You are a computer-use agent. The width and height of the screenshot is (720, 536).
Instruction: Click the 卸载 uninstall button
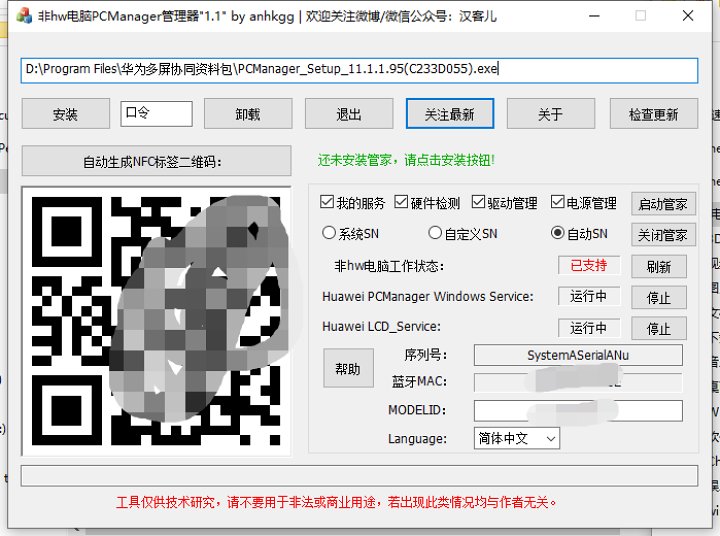(248, 113)
